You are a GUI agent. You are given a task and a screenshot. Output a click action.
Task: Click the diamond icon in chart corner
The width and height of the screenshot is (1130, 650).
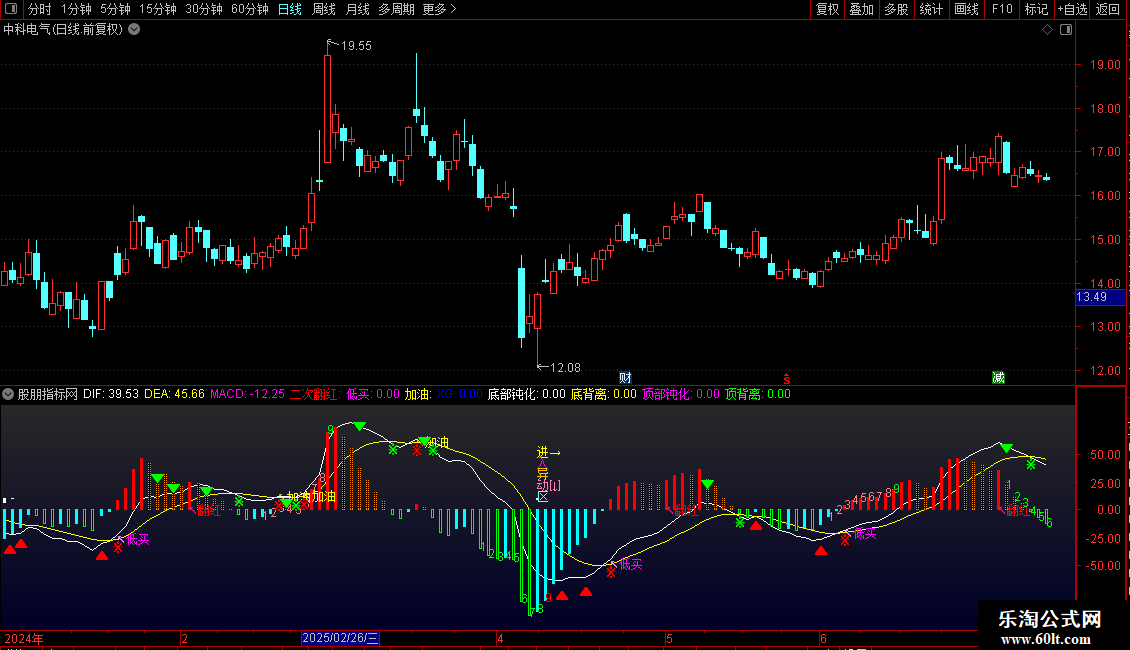pyautogui.click(x=1048, y=30)
